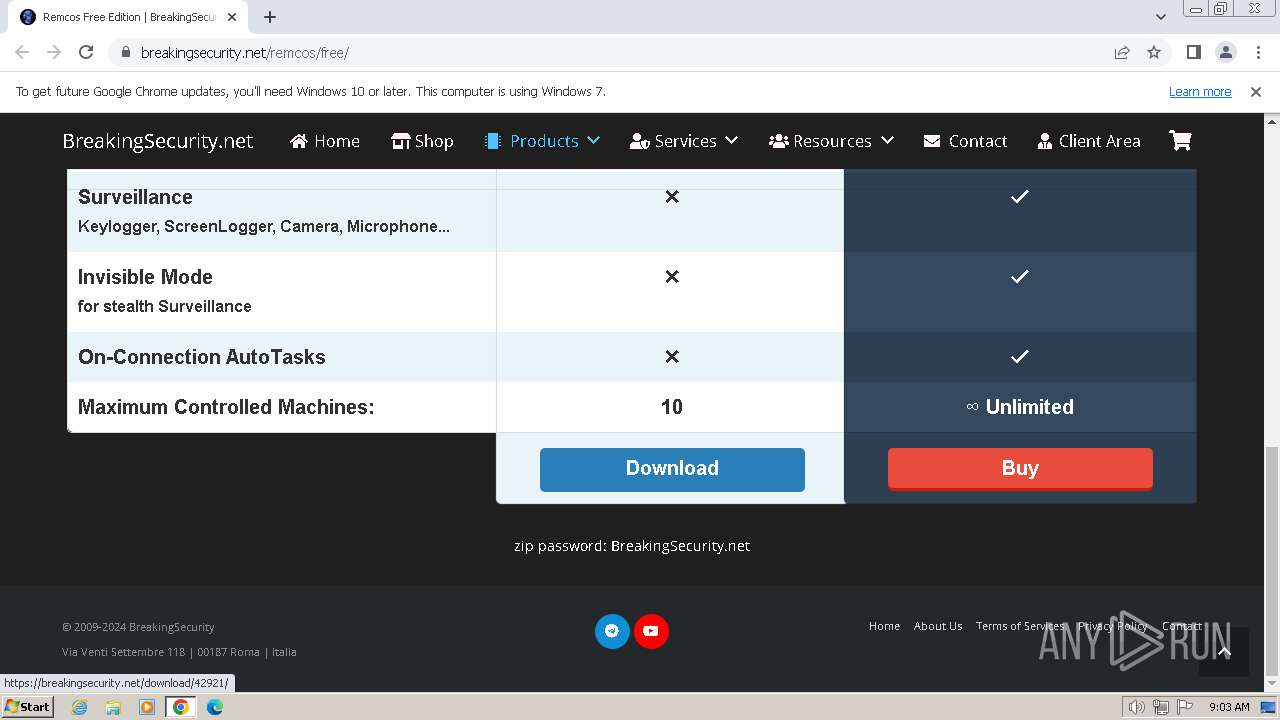Screen dimensions: 1280x720
Task: Click the network tray icon
Action: point(1161,707)
